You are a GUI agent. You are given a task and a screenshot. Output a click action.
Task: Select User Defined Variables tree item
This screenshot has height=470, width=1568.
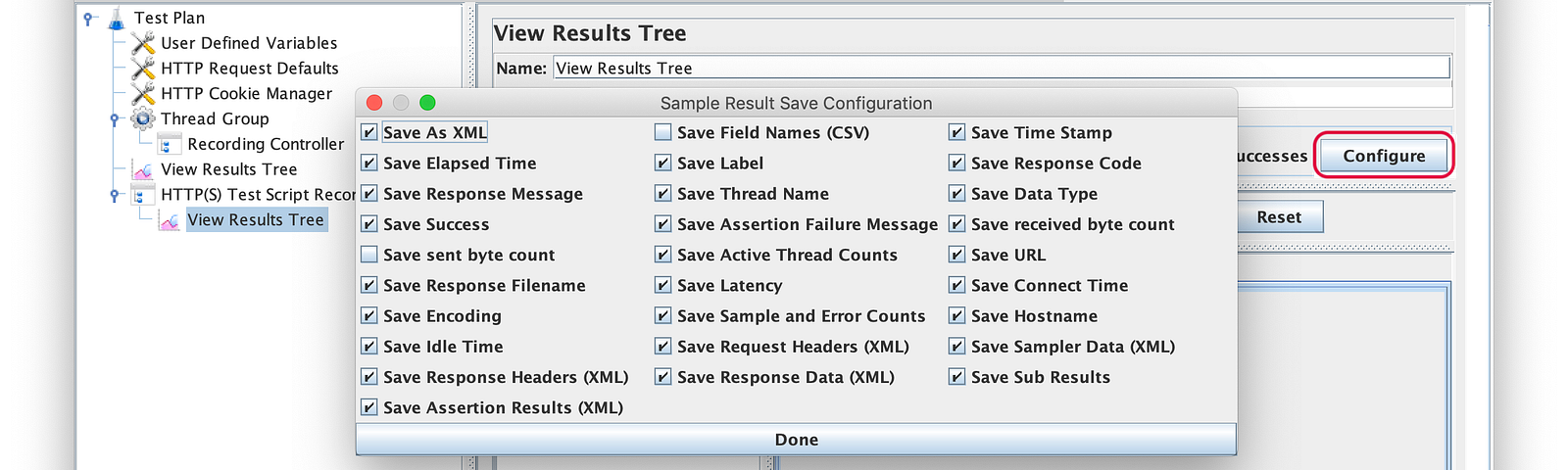(x=249, y=43)
